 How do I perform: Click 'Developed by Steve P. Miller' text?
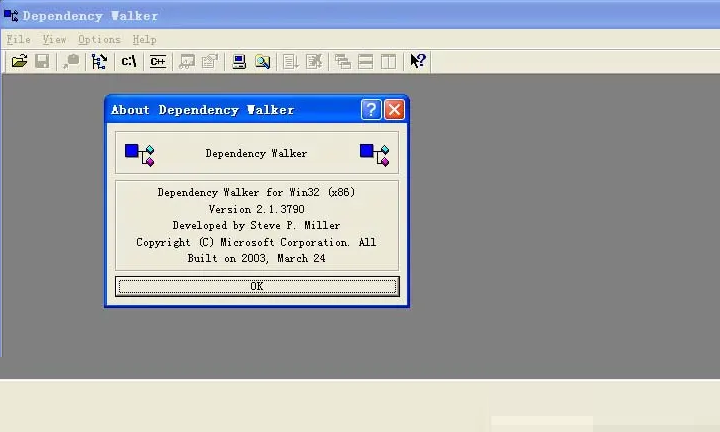(256, 225)
